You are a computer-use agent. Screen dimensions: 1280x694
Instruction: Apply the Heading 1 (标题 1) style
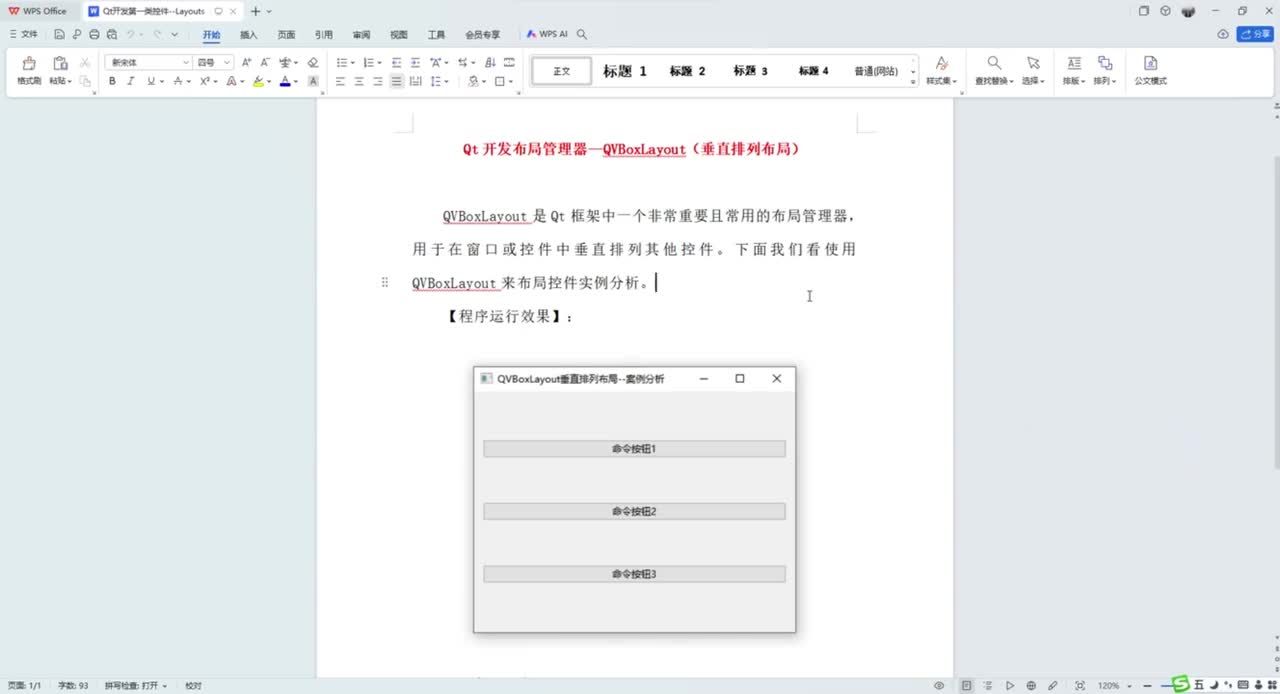coord(625,71)
